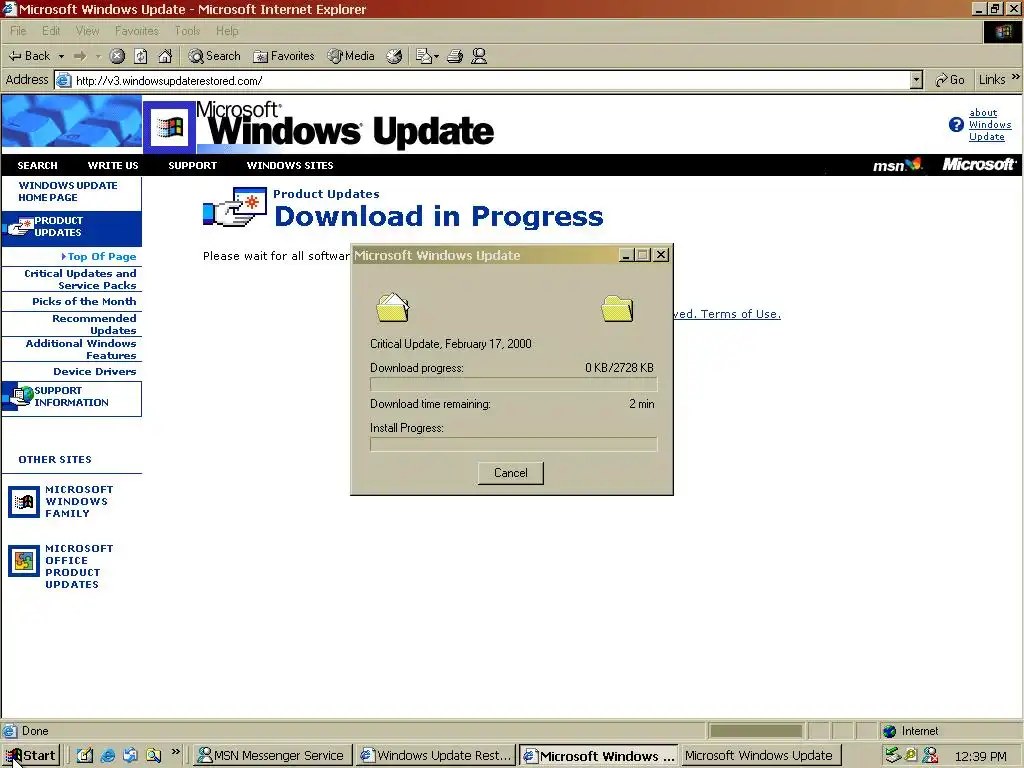Open the about Windows Update link
This screenshot has height=768, width=1024.
tap(989, 125)
